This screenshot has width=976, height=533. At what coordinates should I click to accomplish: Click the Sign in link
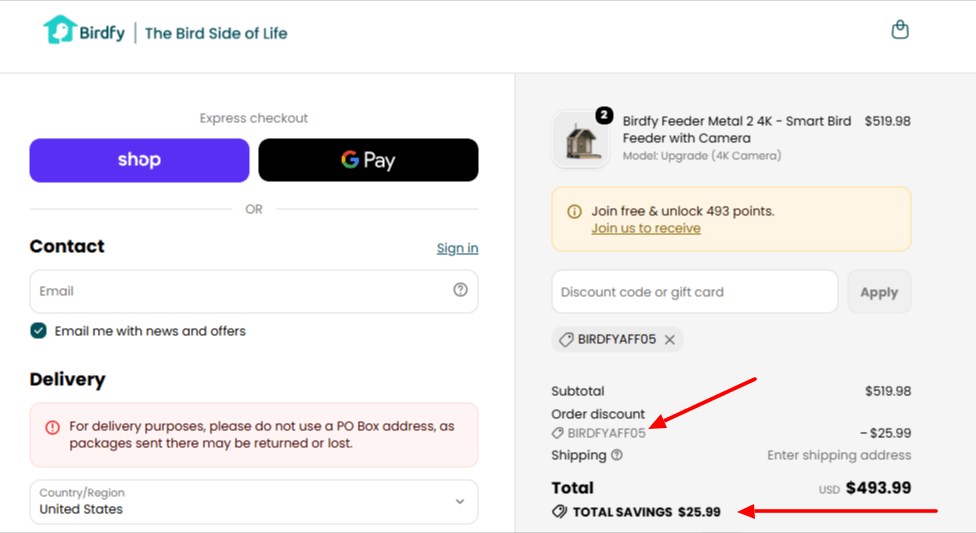coord(458,248)
